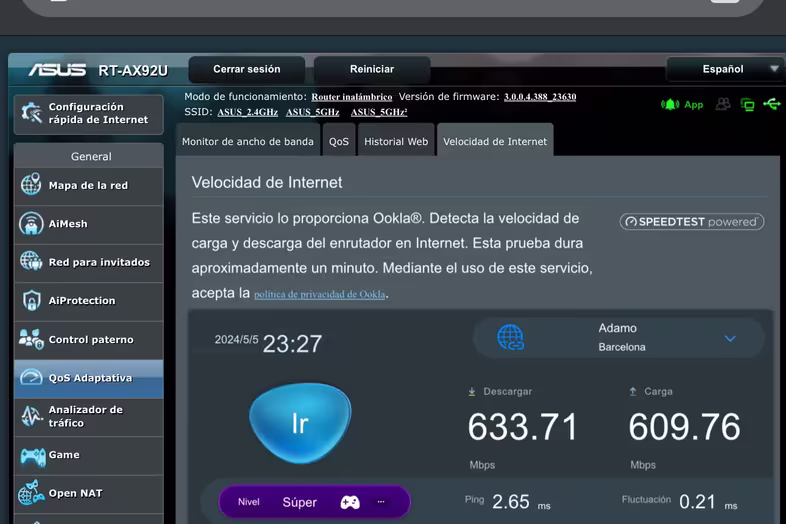Click the green network clients monitor icon
The image size is (786, 524).
click(747, 105)
